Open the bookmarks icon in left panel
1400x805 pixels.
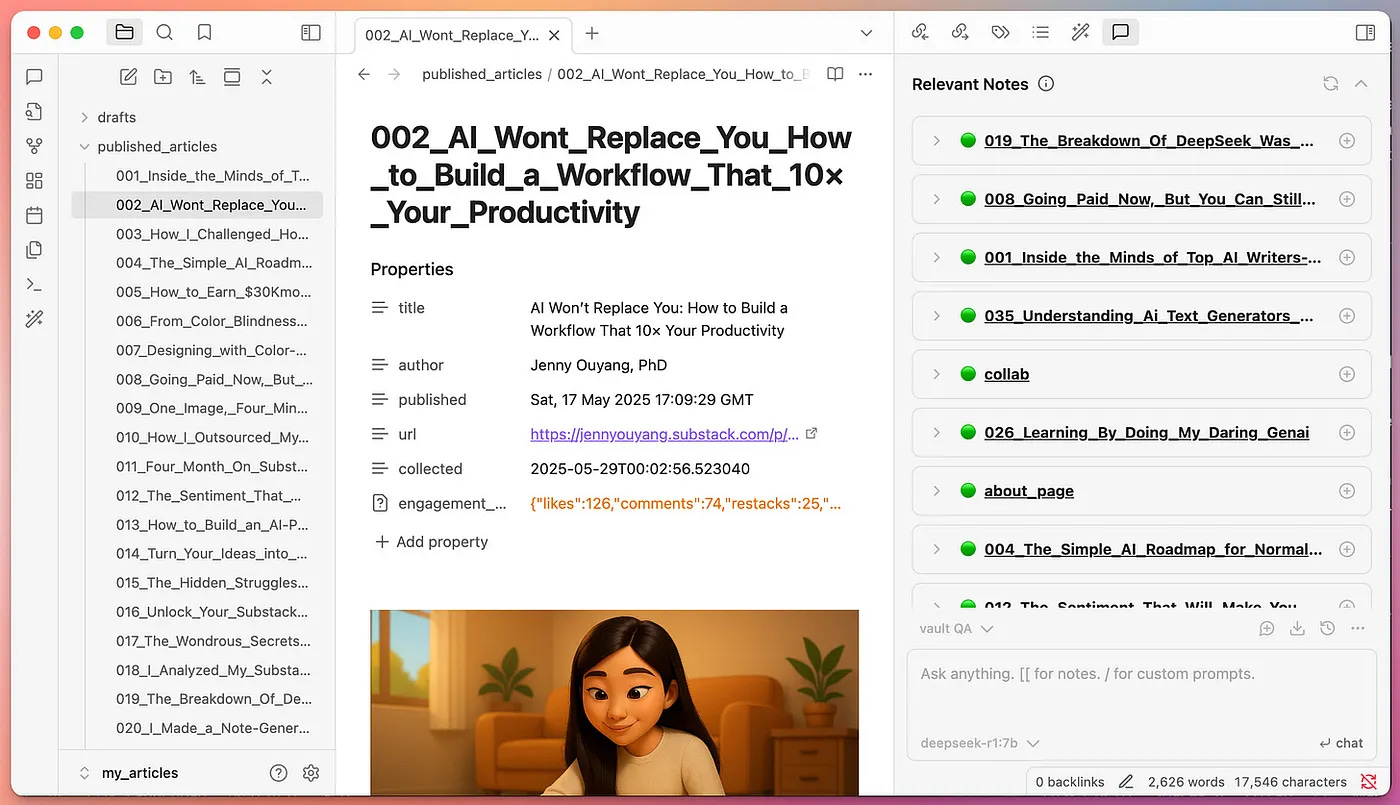pos(205,33)
